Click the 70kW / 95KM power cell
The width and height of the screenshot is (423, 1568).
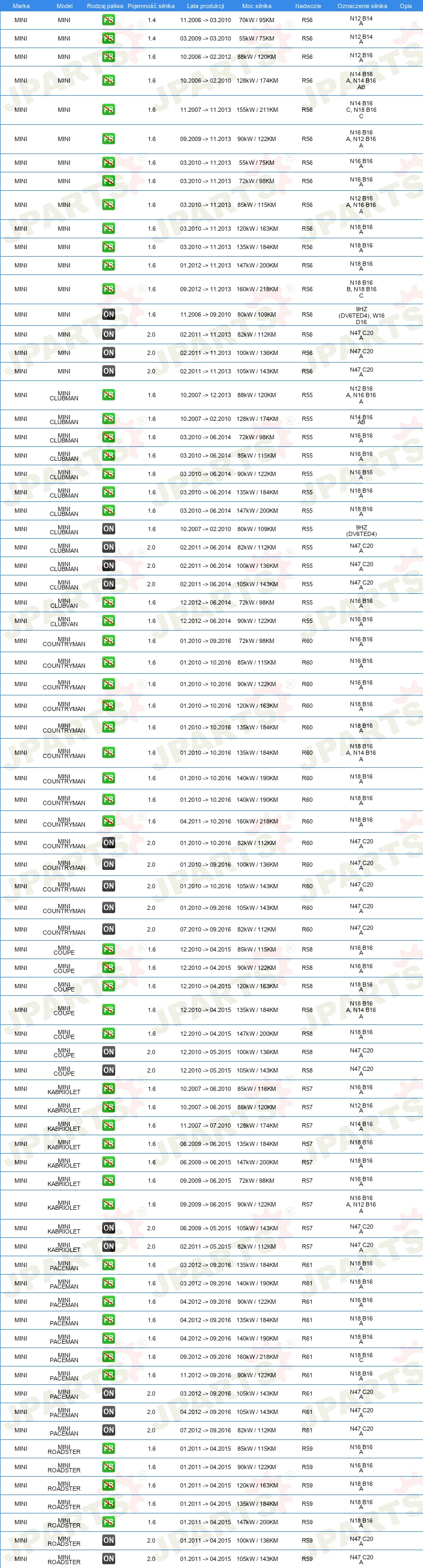point(256,20)
